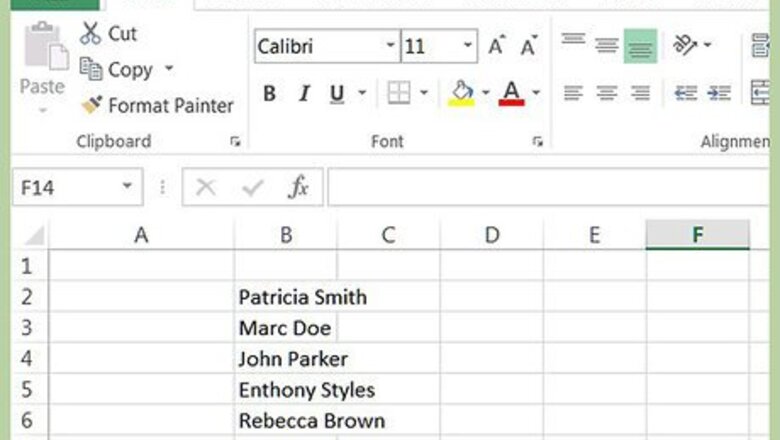
Task: Open the font size dropdown
Action: (x=468, y=46)
